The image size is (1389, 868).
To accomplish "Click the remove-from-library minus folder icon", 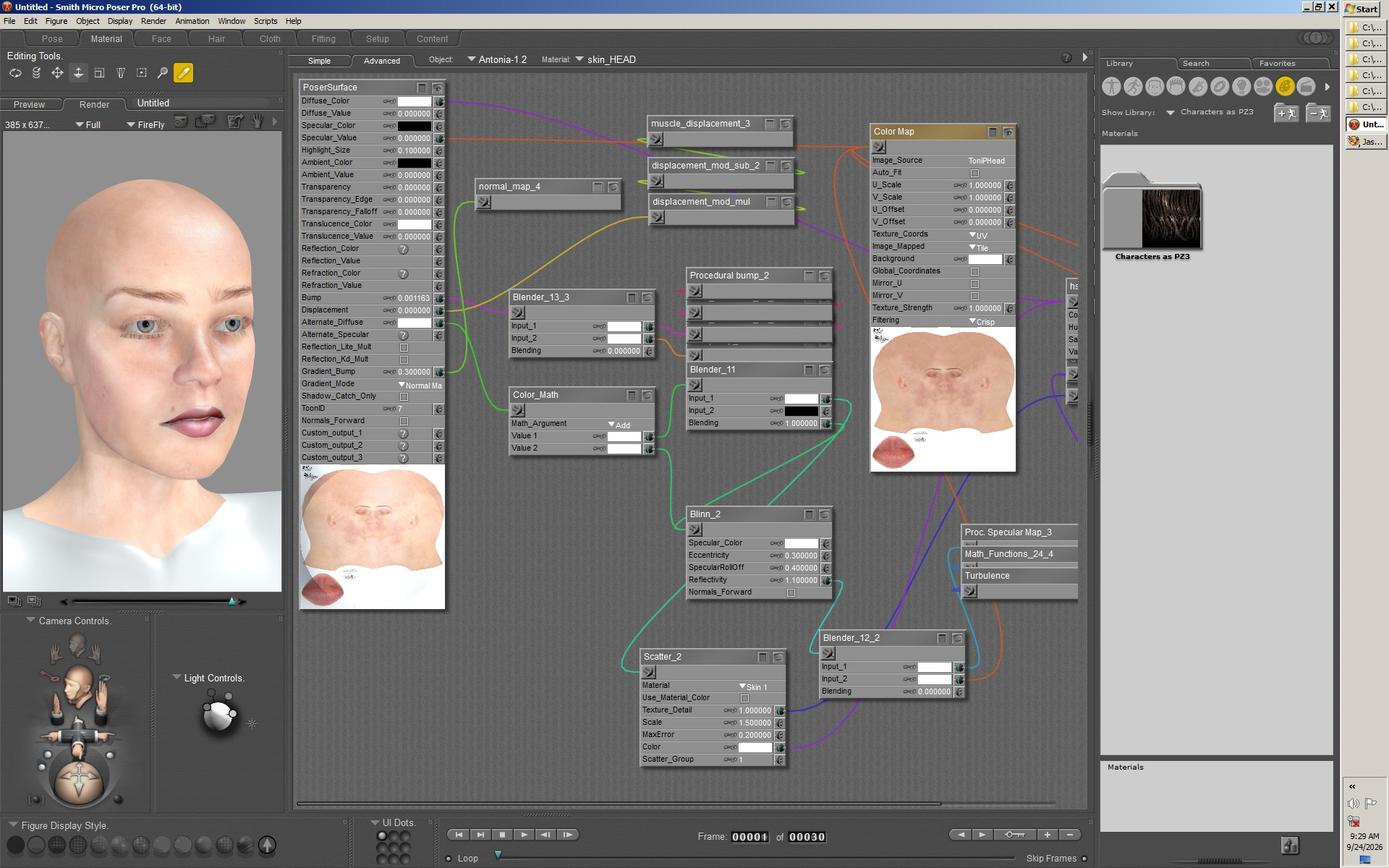I will click(x=1318, y=114).
